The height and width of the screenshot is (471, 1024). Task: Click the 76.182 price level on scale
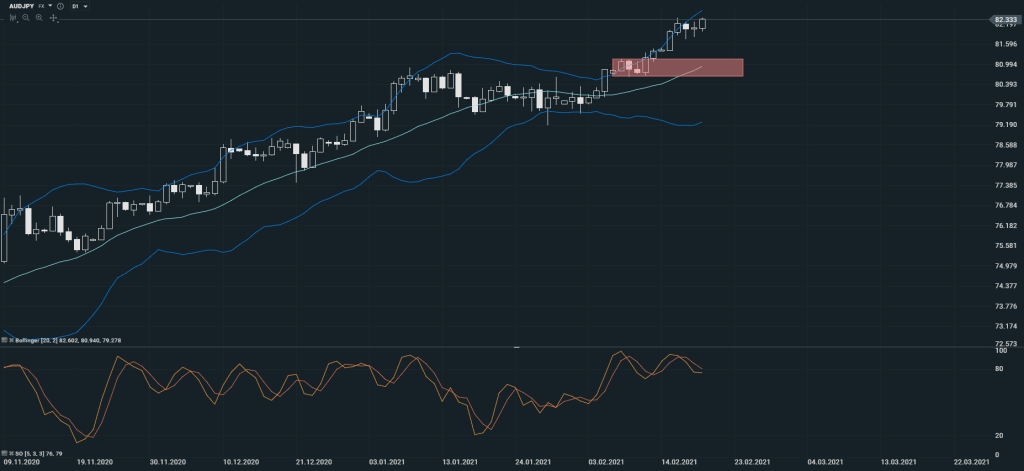click(1006, 225)
